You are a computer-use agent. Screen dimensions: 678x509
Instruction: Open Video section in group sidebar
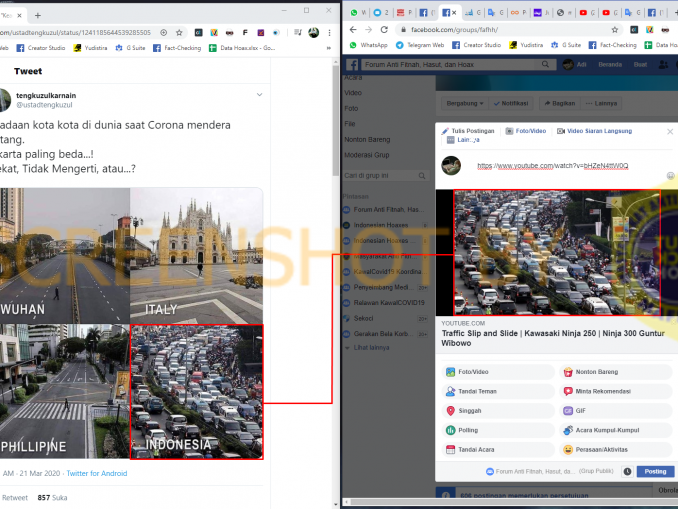(x=353, y=93)
